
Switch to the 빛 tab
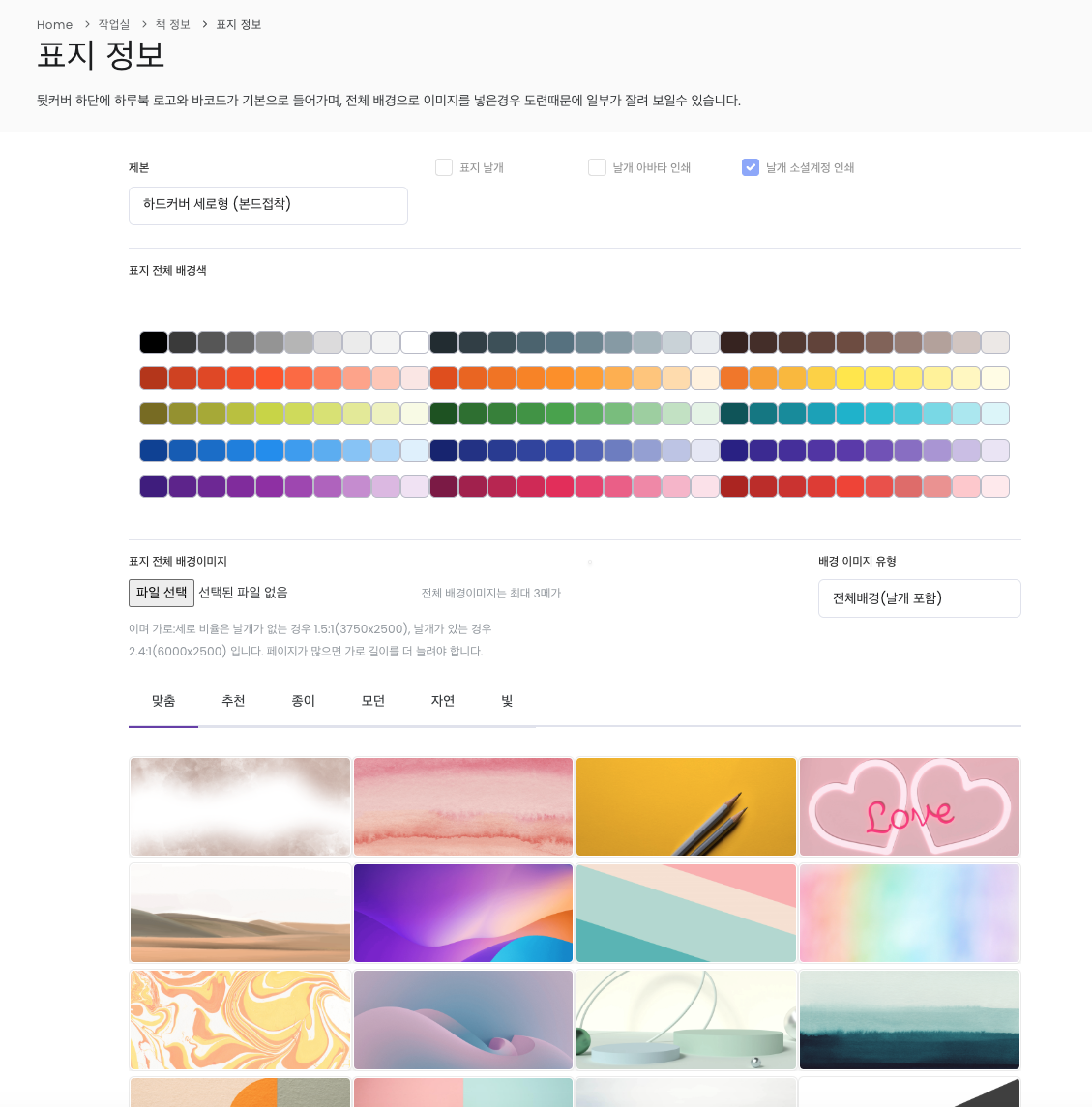[507, 701]
